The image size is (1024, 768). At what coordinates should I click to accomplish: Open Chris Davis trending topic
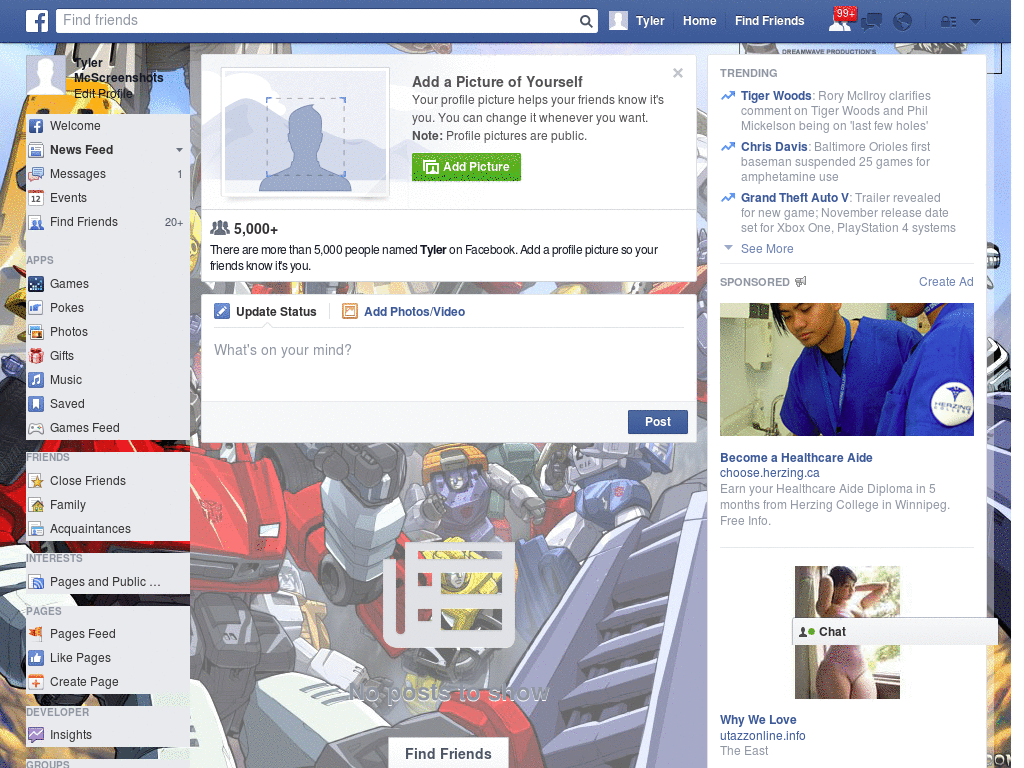coord(774,147)
